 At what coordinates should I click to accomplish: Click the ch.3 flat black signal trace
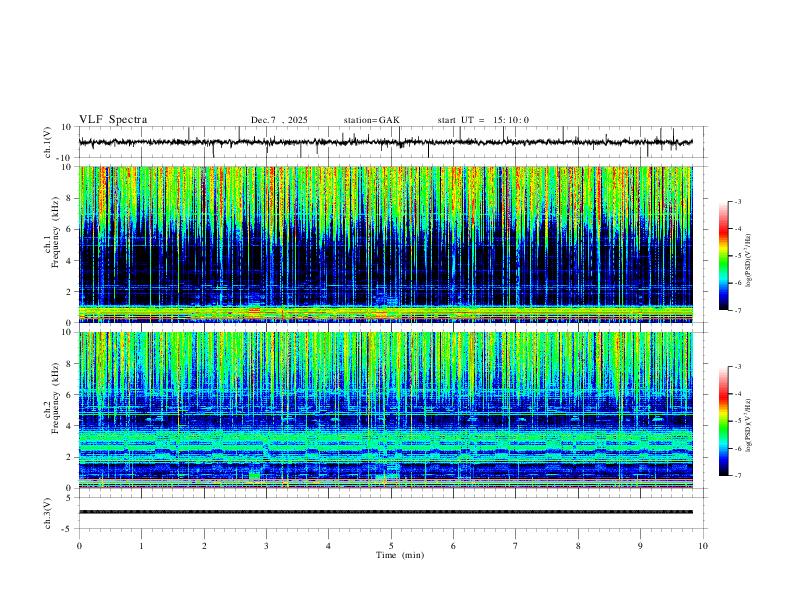point(385,512)
